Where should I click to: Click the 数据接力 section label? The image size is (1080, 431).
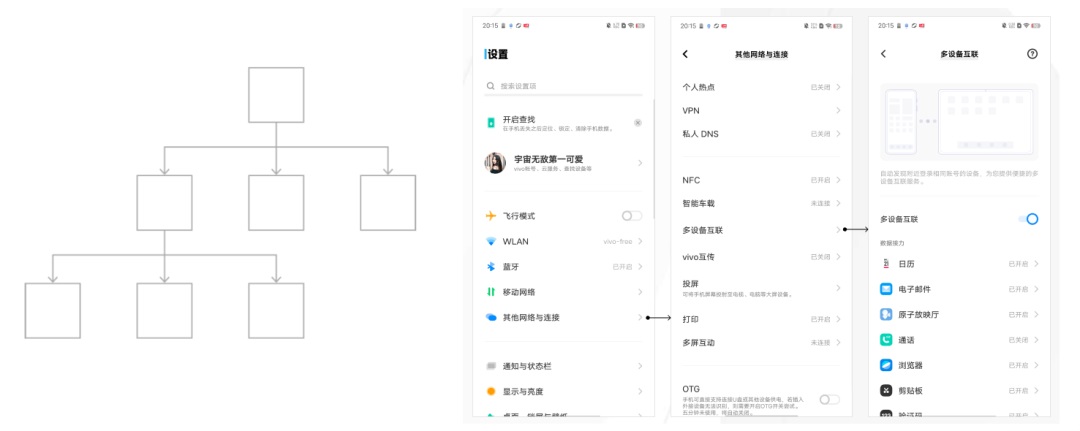(x=892, y=243)
